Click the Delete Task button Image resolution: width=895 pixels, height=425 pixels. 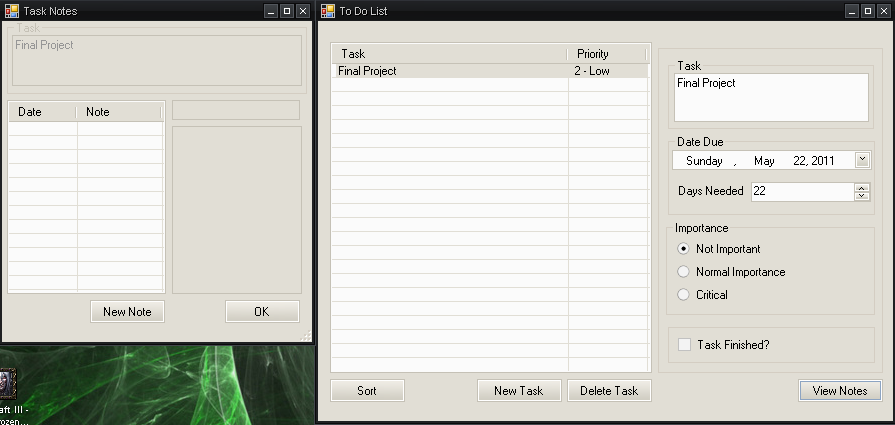point(609,391)
